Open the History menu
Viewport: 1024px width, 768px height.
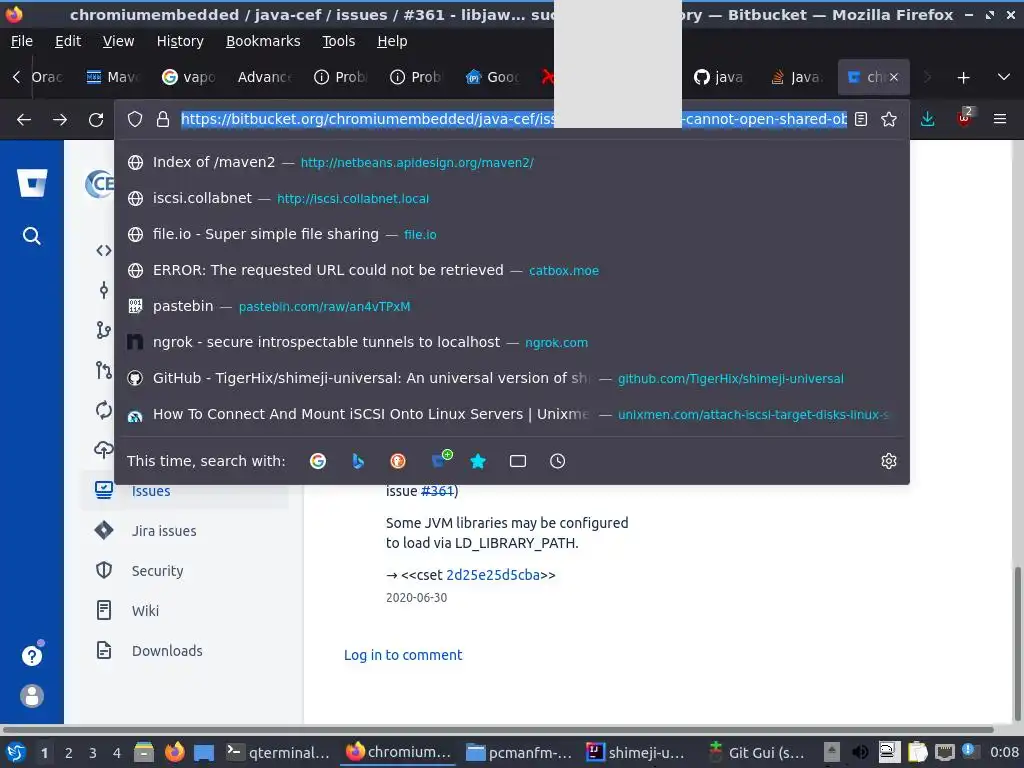[180, 41]
